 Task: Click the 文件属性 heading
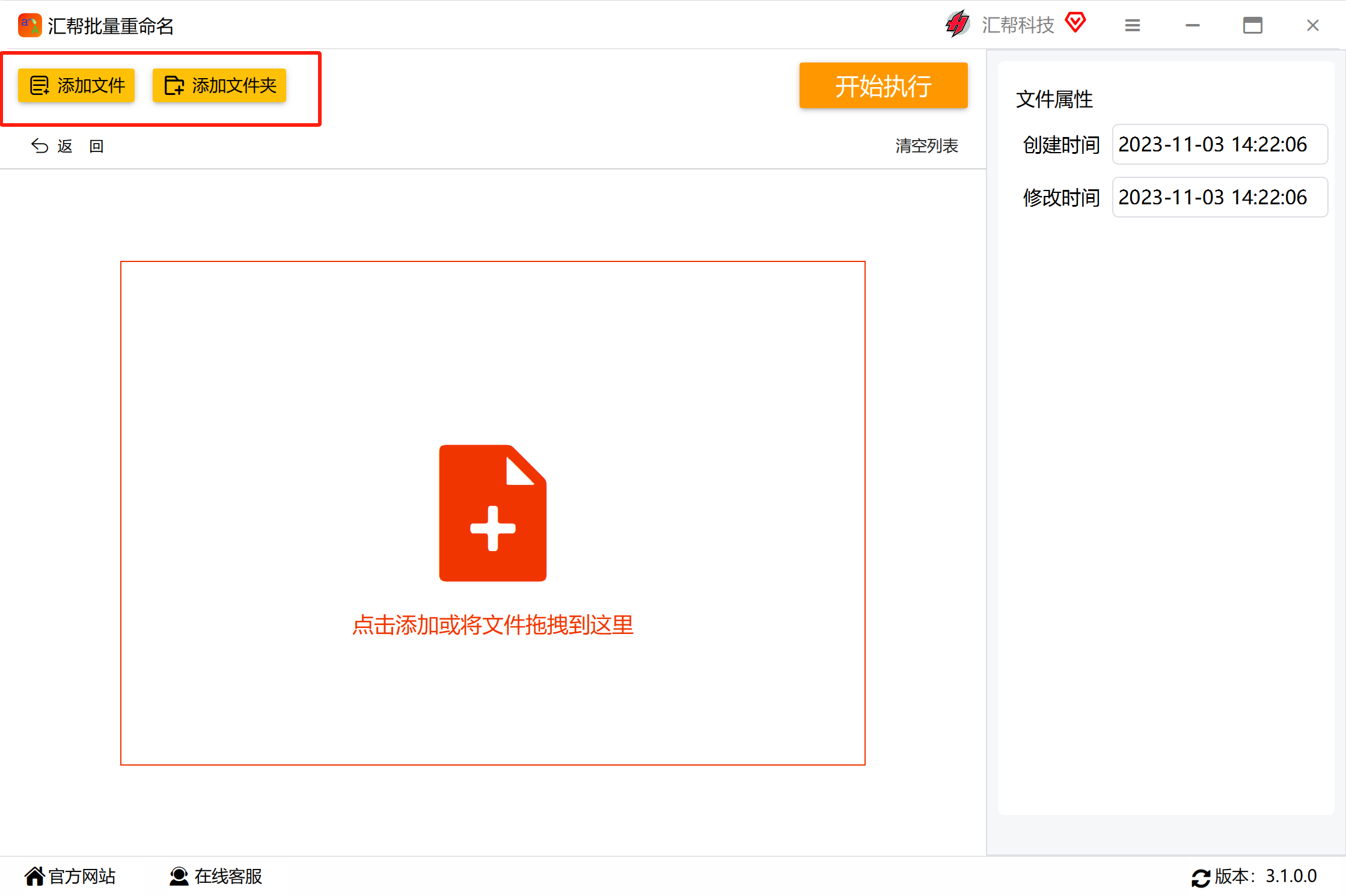point(1054,99)
